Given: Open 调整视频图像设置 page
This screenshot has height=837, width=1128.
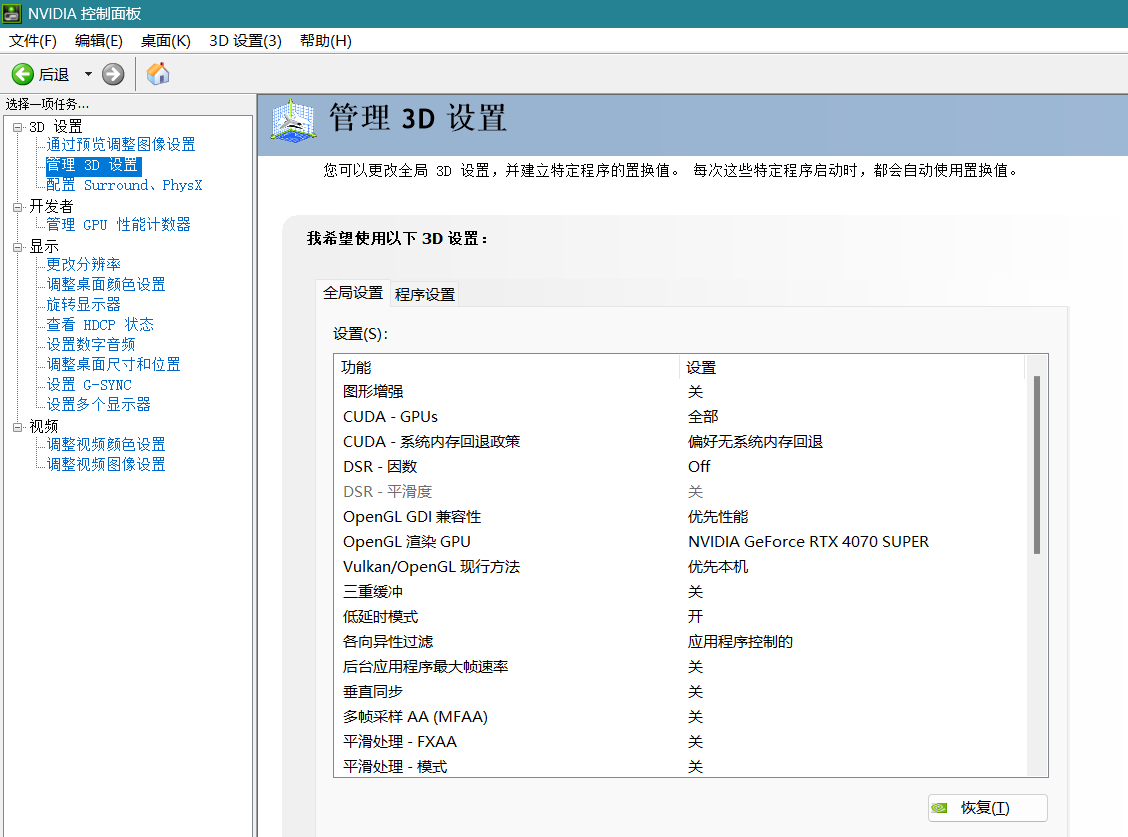Looking at the screenshot, I should pos(106,465).
